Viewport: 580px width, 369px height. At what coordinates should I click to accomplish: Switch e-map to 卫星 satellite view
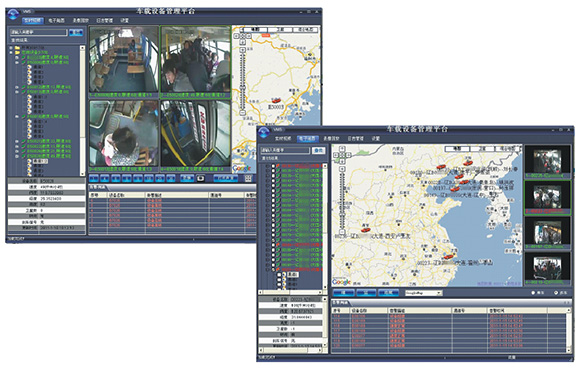(x=482, y=148)
